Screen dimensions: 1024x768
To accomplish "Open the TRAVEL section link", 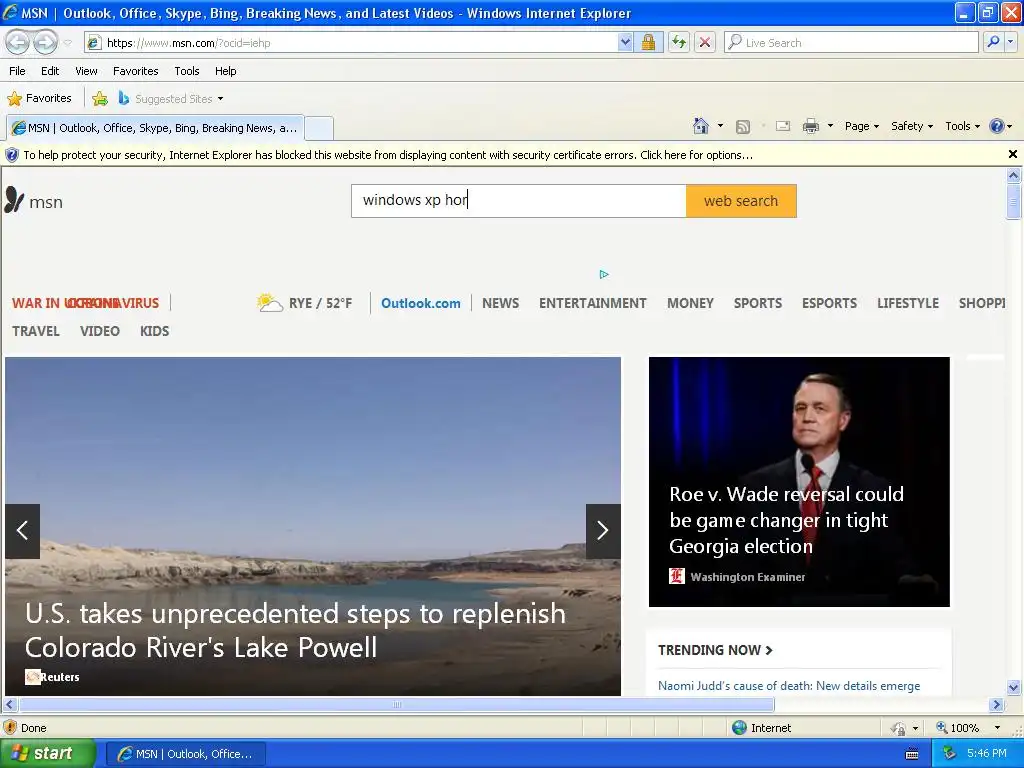I will point(36,331).
